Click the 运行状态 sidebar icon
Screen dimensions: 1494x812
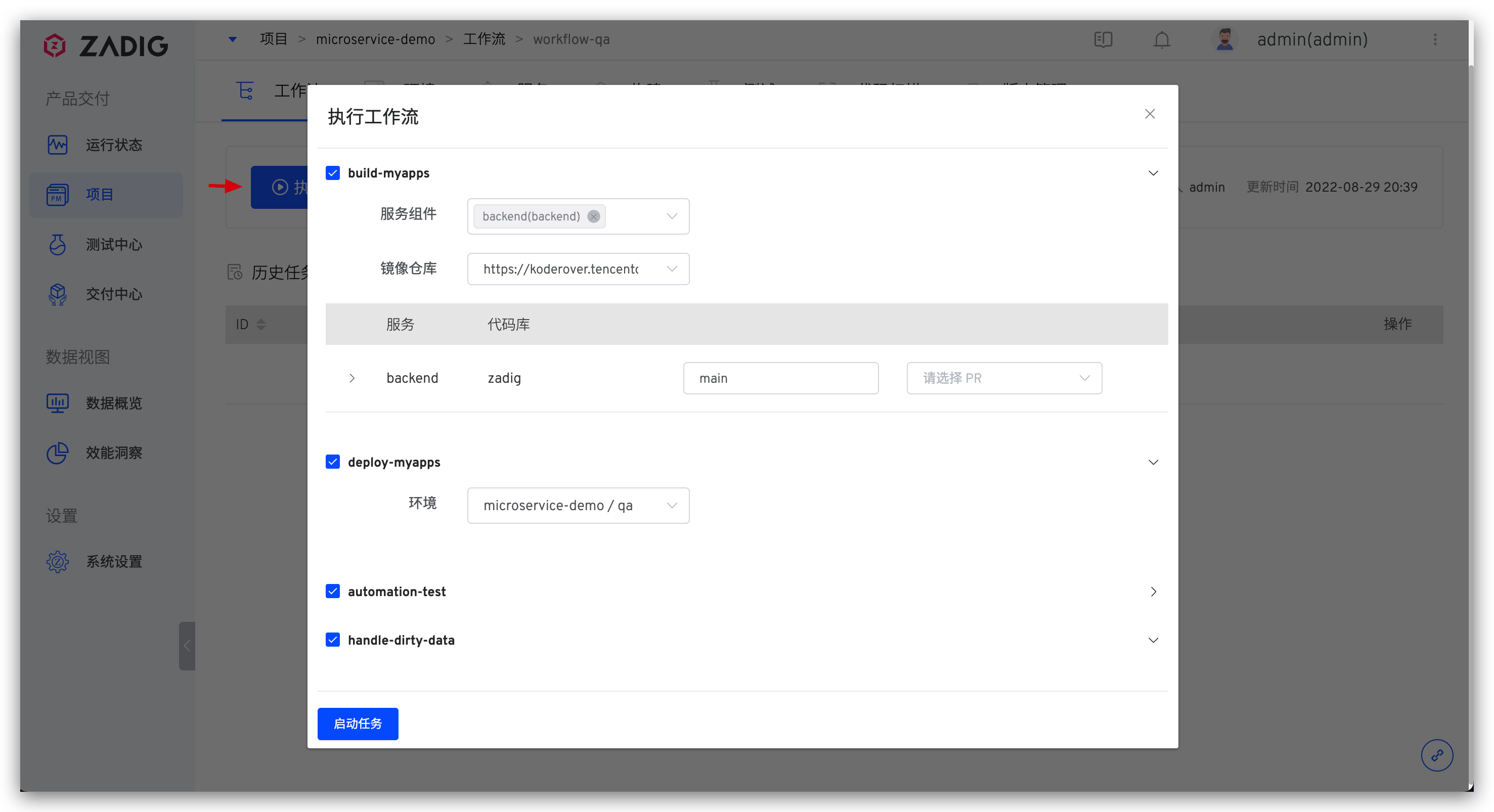[58, 145]
